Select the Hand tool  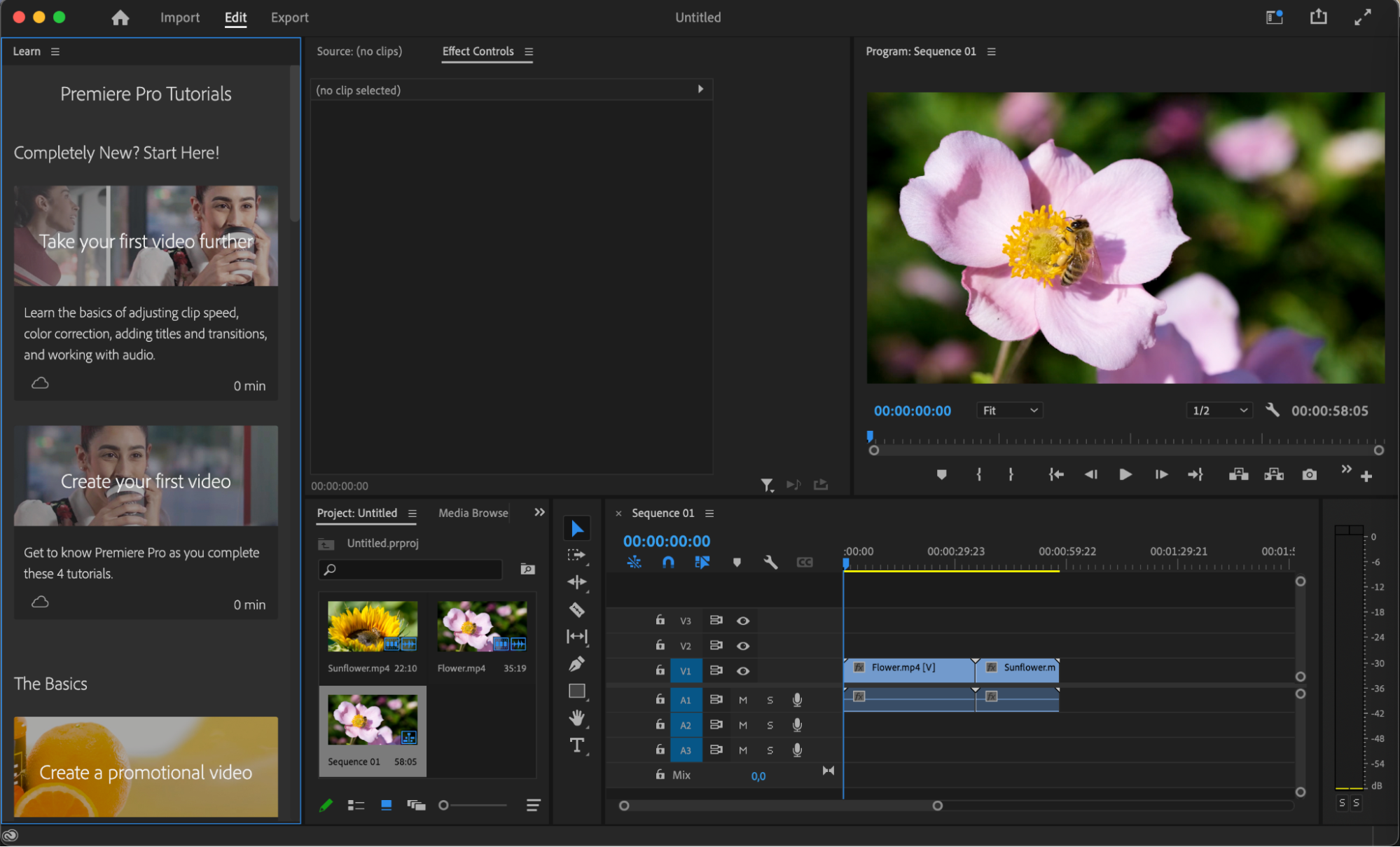576,718
